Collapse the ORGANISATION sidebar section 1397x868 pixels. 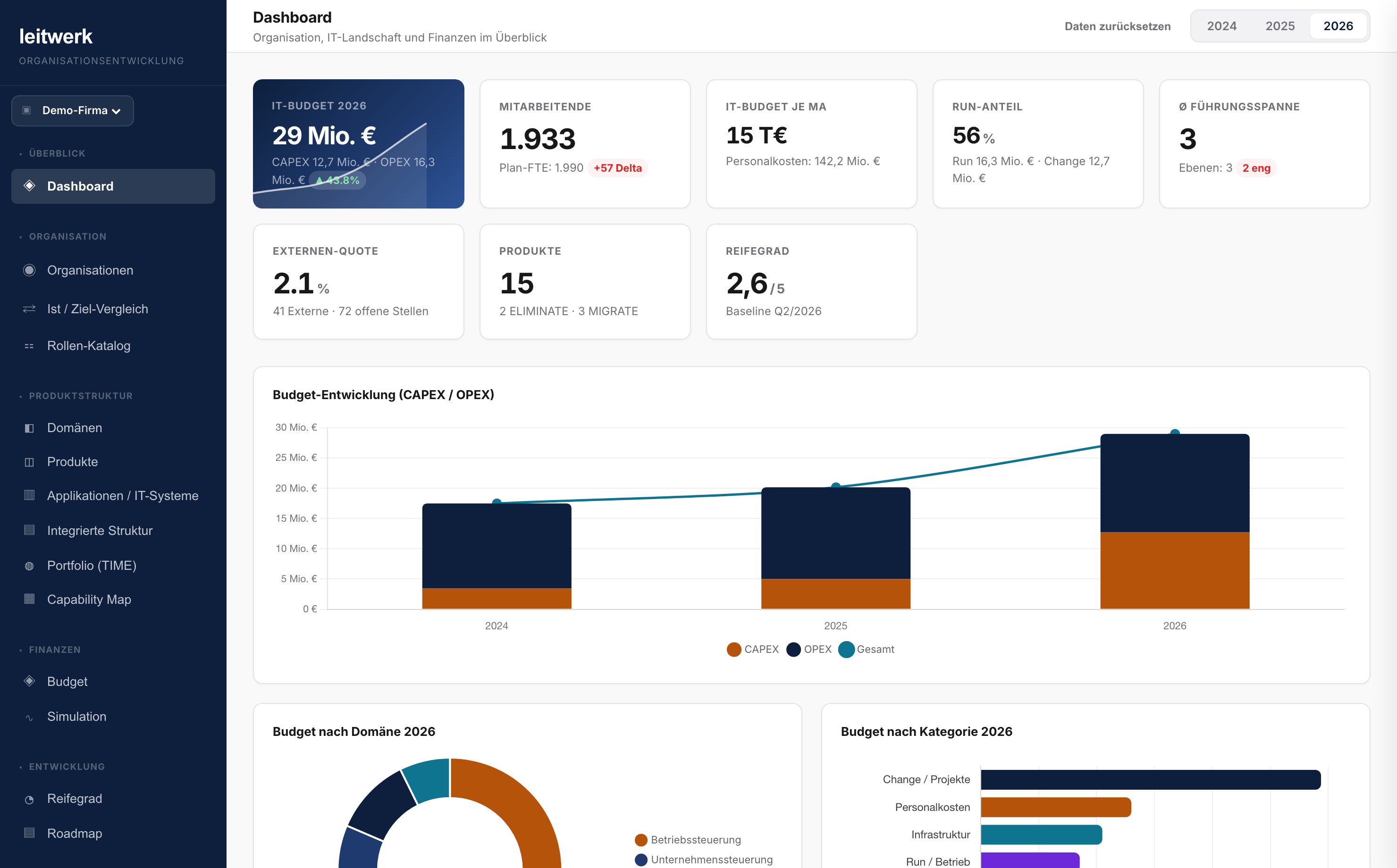click(63, 236)
